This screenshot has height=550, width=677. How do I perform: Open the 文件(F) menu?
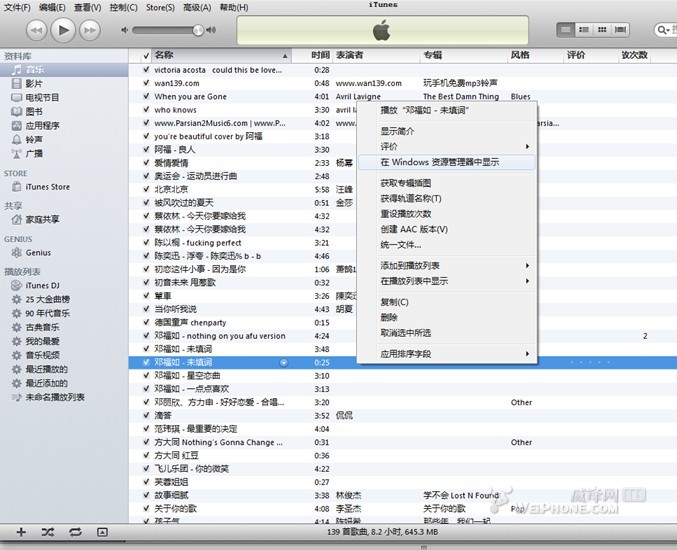(17, 7)
